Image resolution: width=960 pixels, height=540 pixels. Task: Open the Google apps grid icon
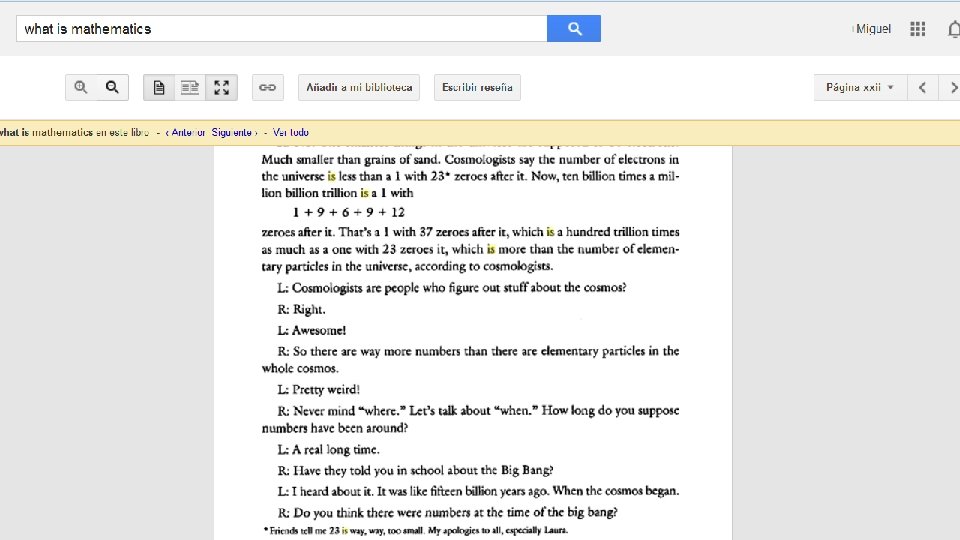point(917,29)
